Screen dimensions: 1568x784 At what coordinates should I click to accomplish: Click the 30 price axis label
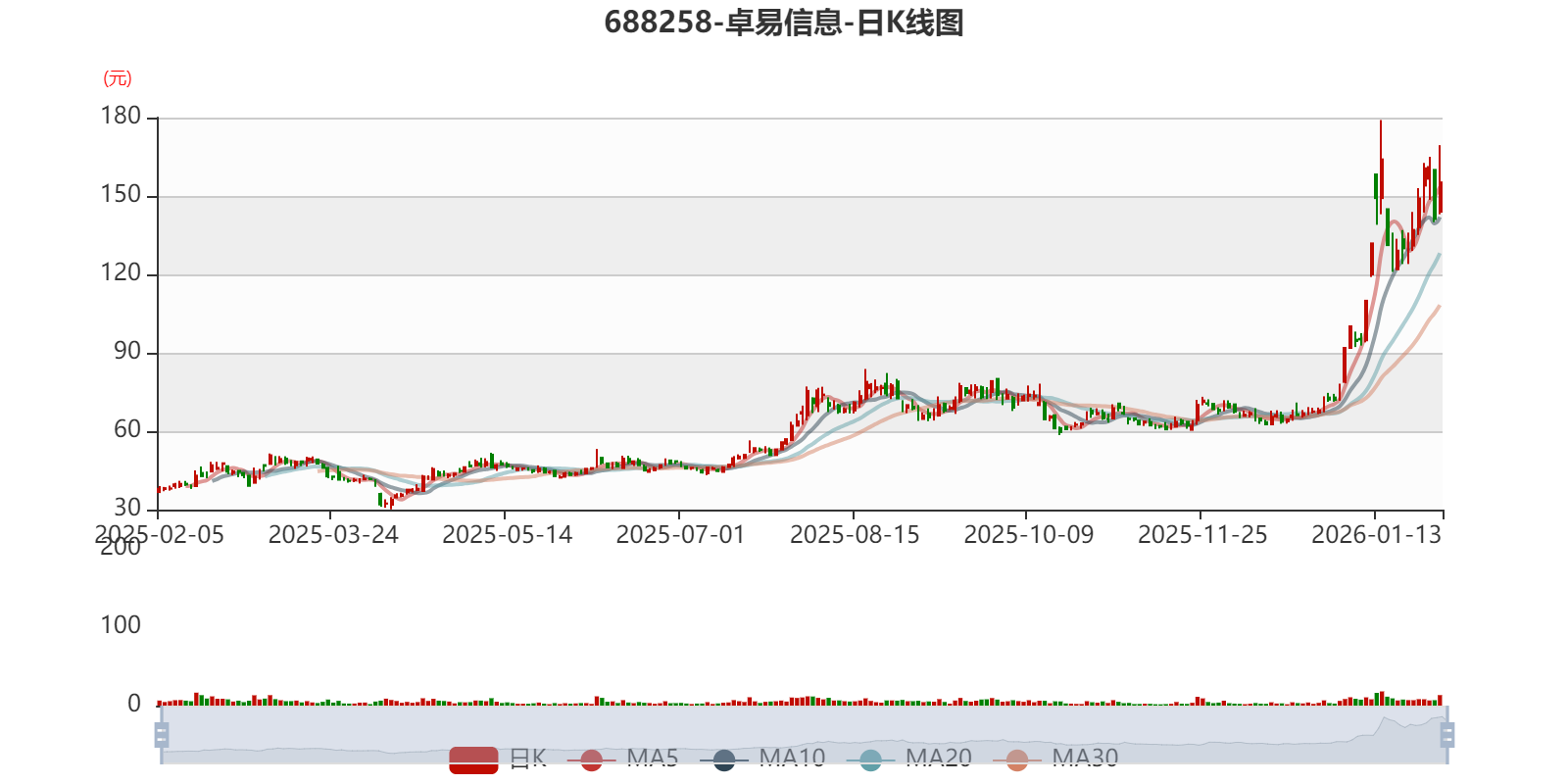(127, 508)
